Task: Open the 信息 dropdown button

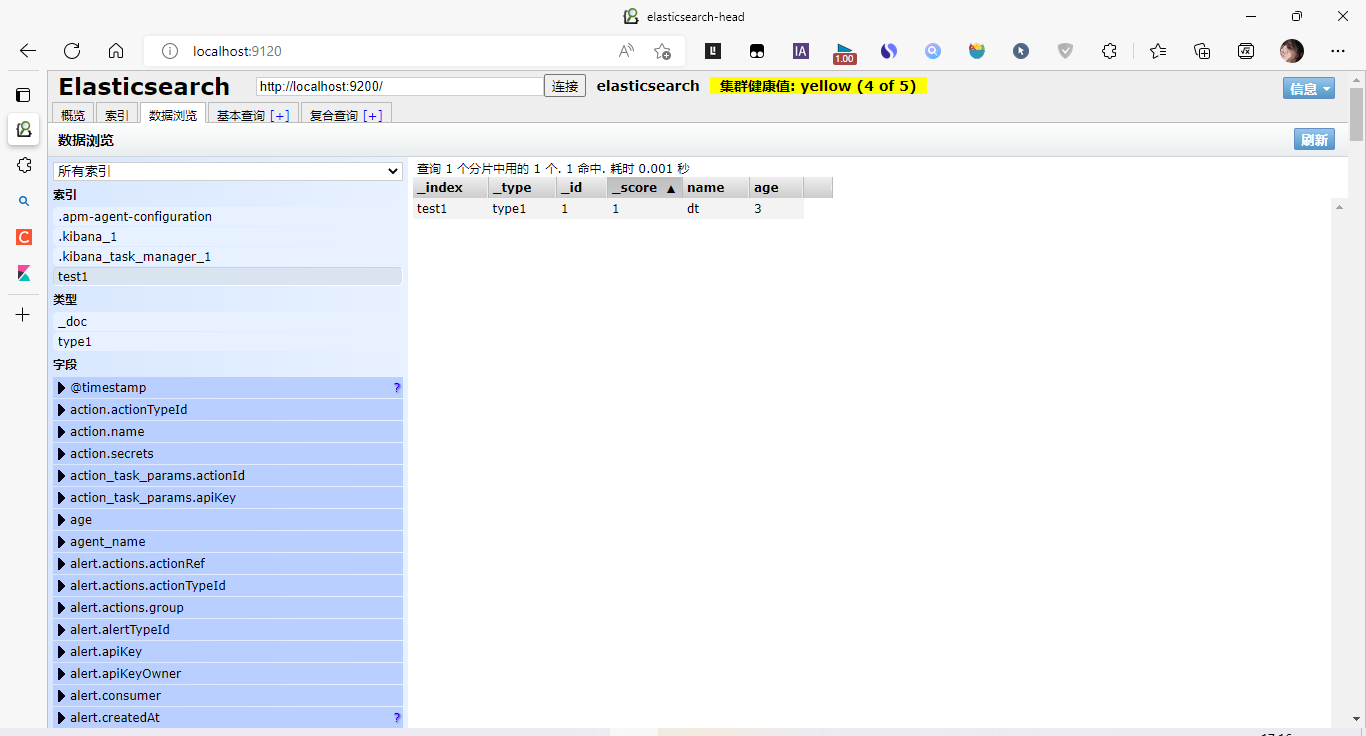Action: pos(1309,88)
